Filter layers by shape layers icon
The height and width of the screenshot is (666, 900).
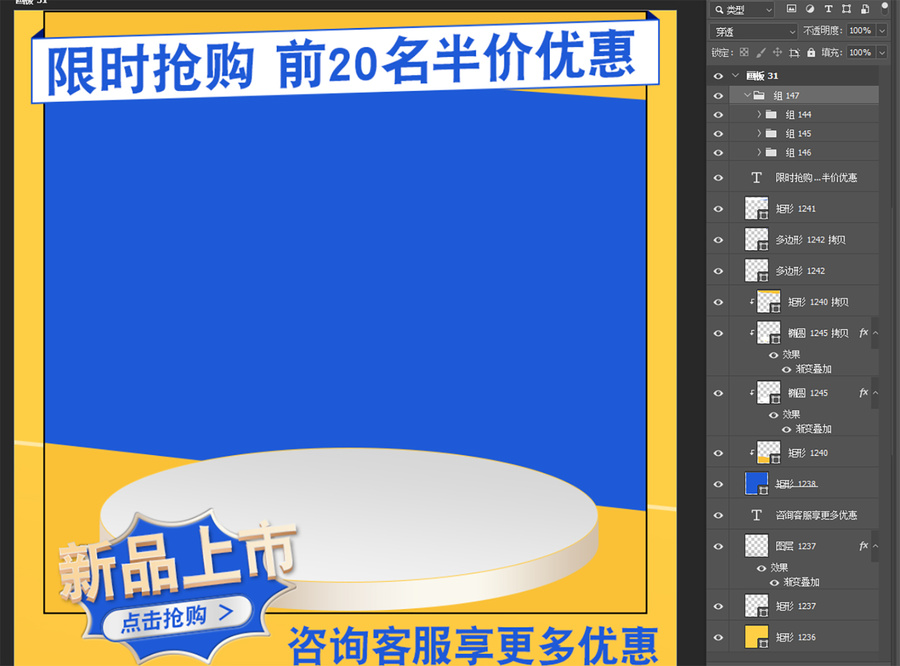coord(847,9)
